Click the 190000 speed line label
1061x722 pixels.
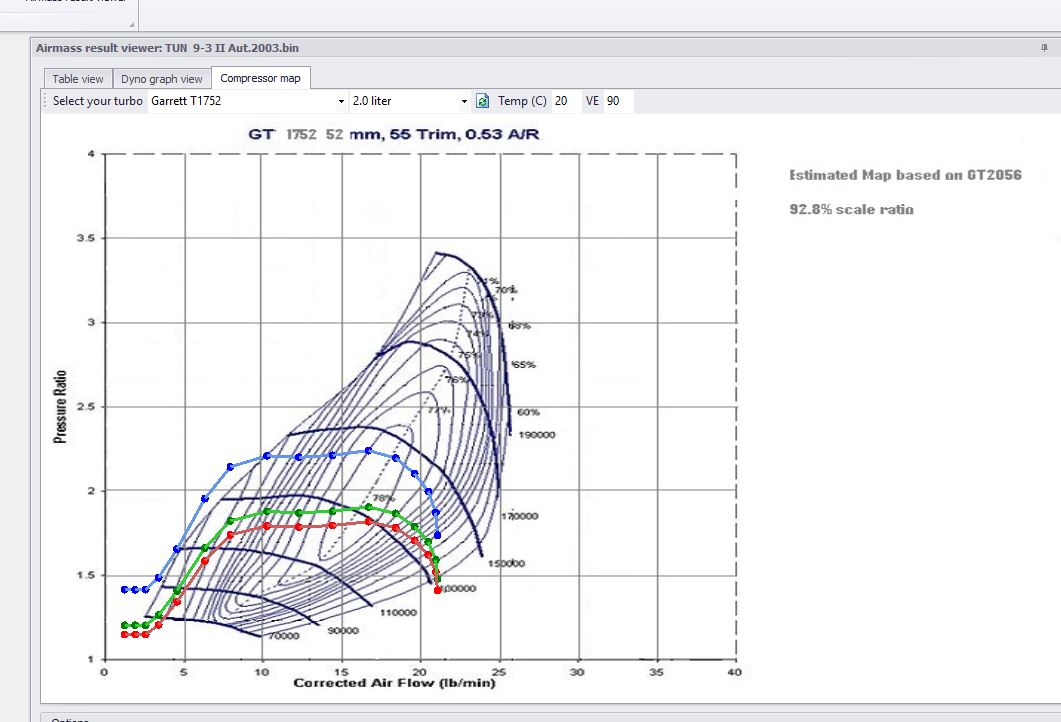pos(537,434)
